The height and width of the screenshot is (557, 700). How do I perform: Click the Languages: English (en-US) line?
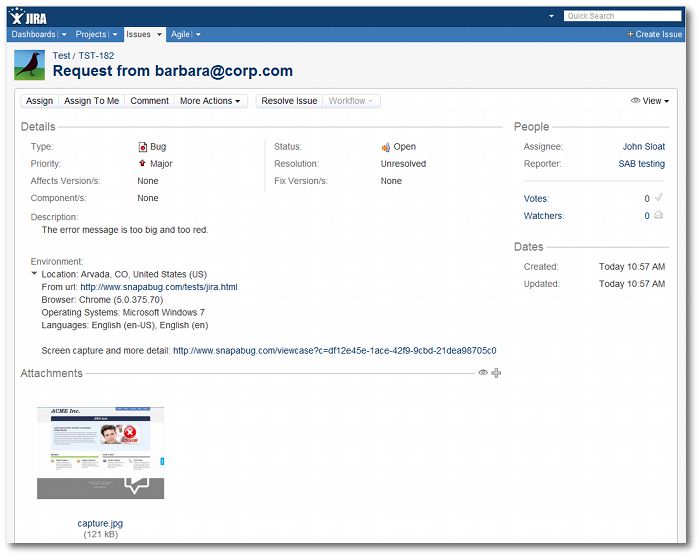pyautogui.click(x=125, y=325)
